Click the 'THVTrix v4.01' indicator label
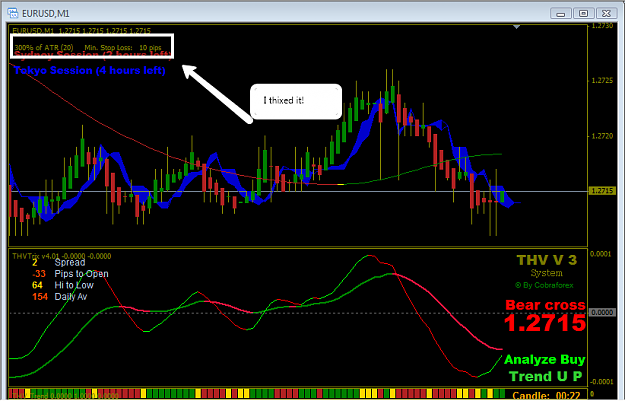This screenshot has height=401, width=625. 37,256
